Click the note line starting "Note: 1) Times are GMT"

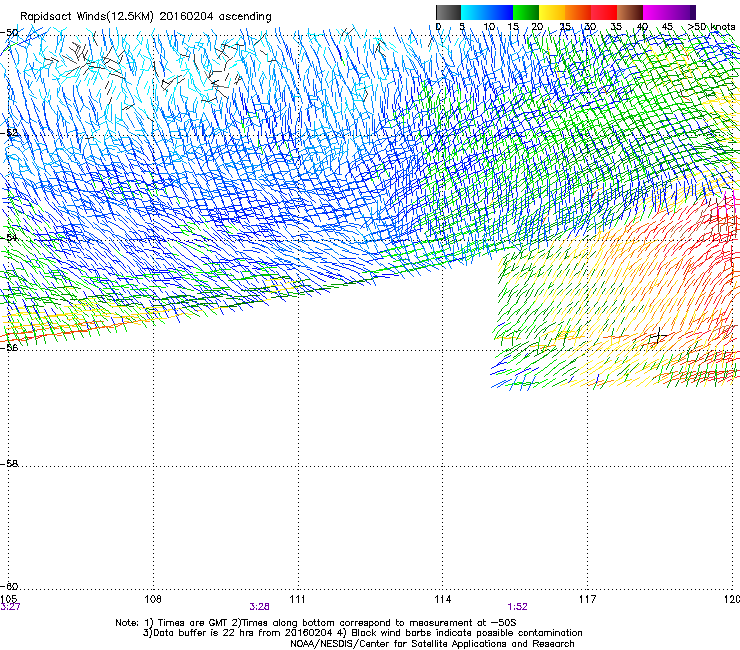point(316,623)
